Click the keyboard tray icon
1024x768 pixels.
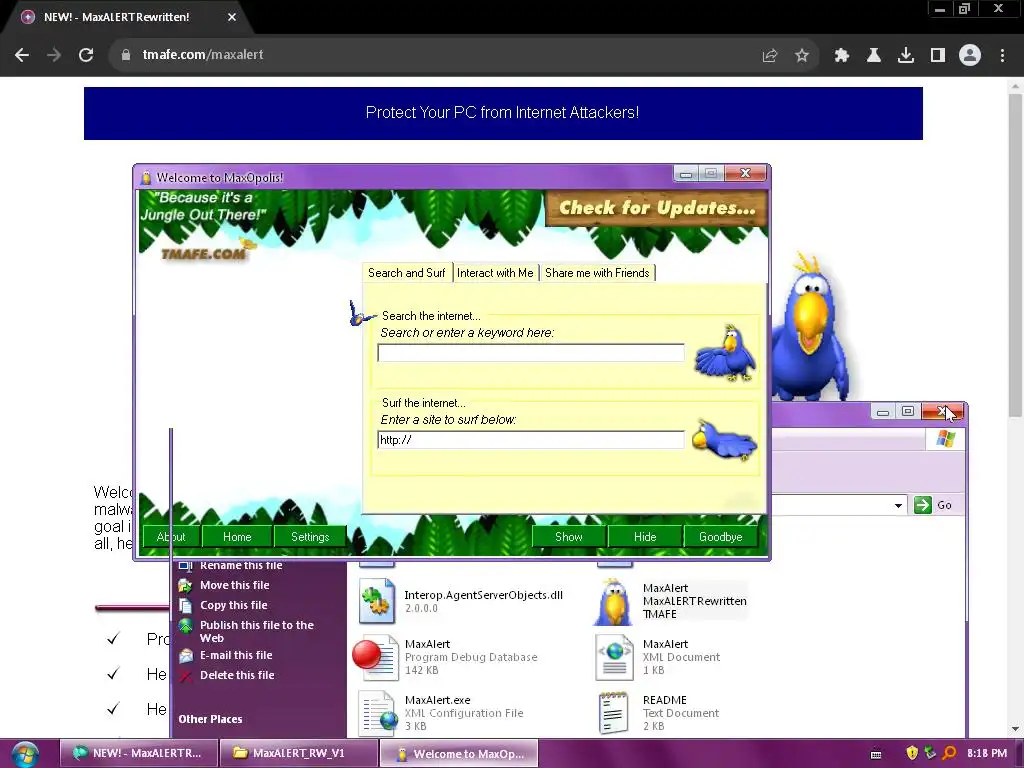click(876, 754)
